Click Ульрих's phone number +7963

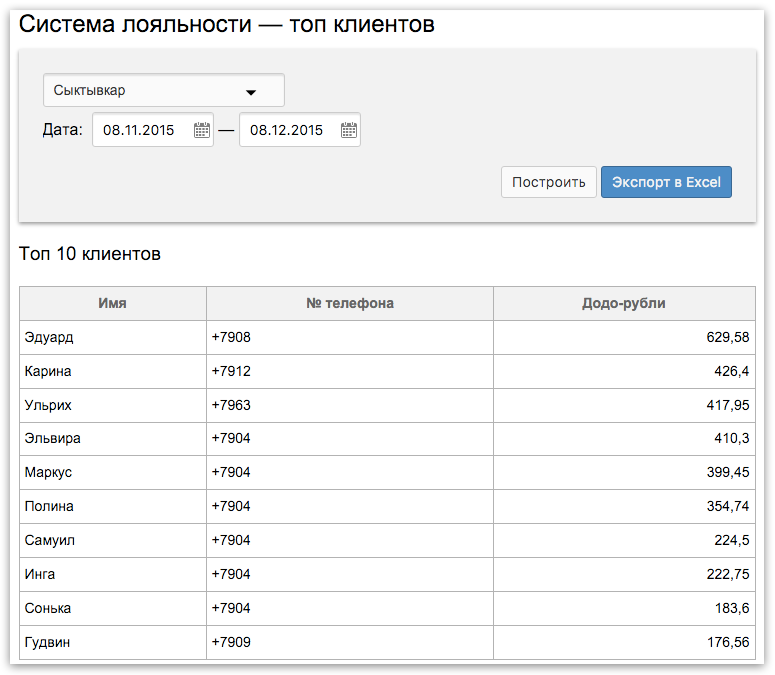coord(231,405)
